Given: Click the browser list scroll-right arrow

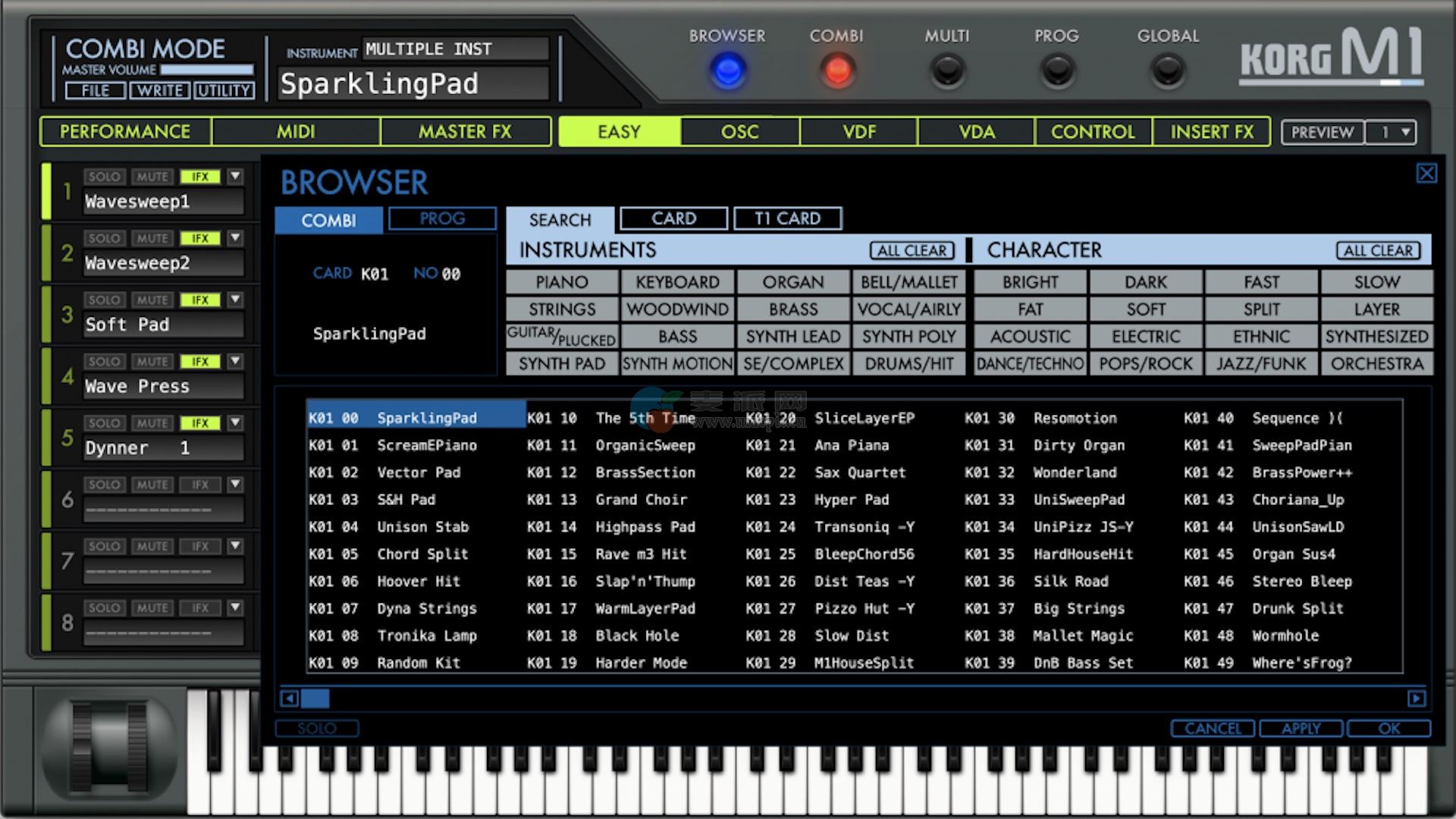Looking at the screenshot, I should point(1416,698).
